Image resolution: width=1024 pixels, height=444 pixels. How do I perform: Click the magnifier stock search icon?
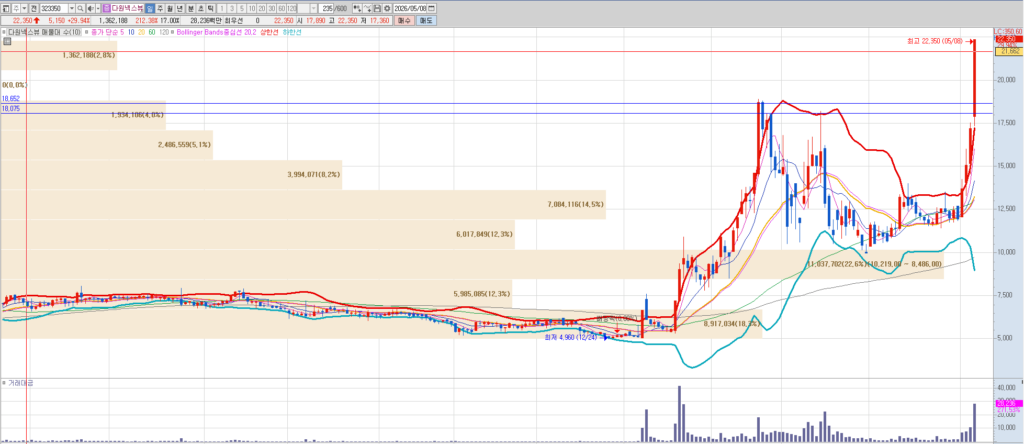coord(80,8)
